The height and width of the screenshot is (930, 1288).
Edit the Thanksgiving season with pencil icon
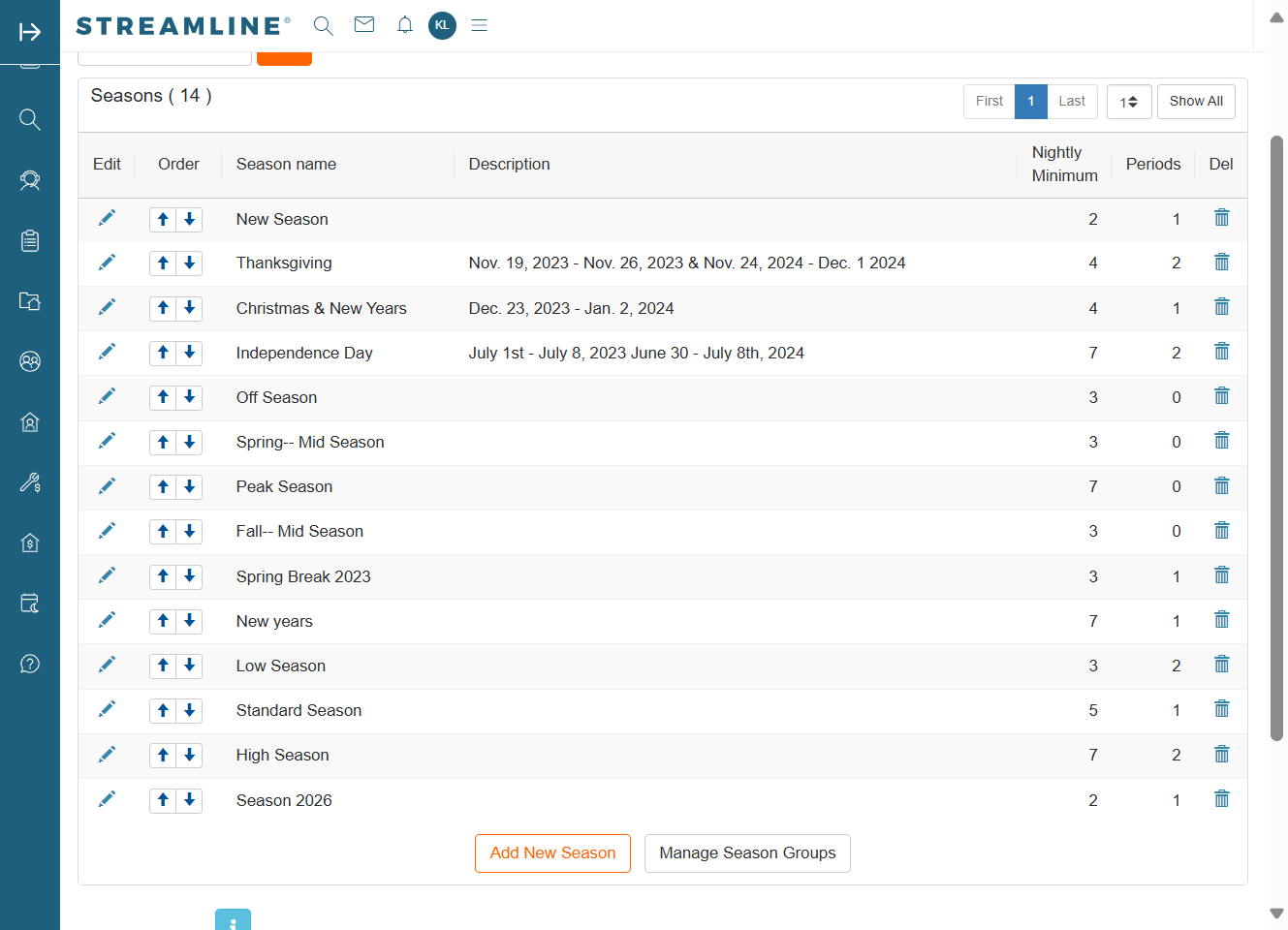coord(107,263)
